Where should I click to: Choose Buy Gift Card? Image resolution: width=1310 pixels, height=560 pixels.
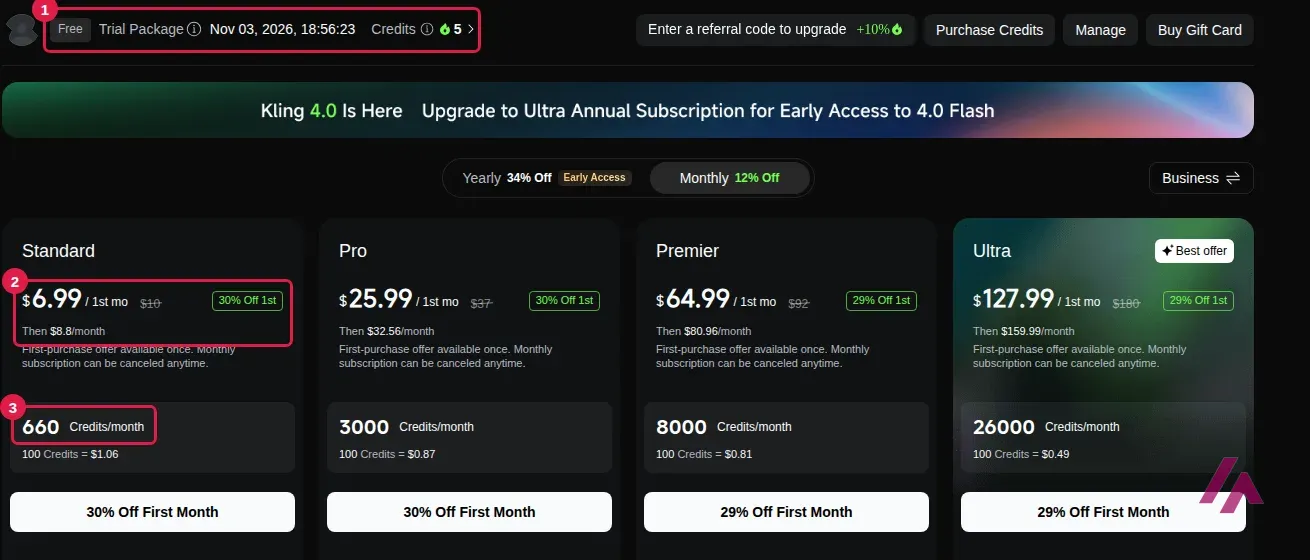[1199, 30]
